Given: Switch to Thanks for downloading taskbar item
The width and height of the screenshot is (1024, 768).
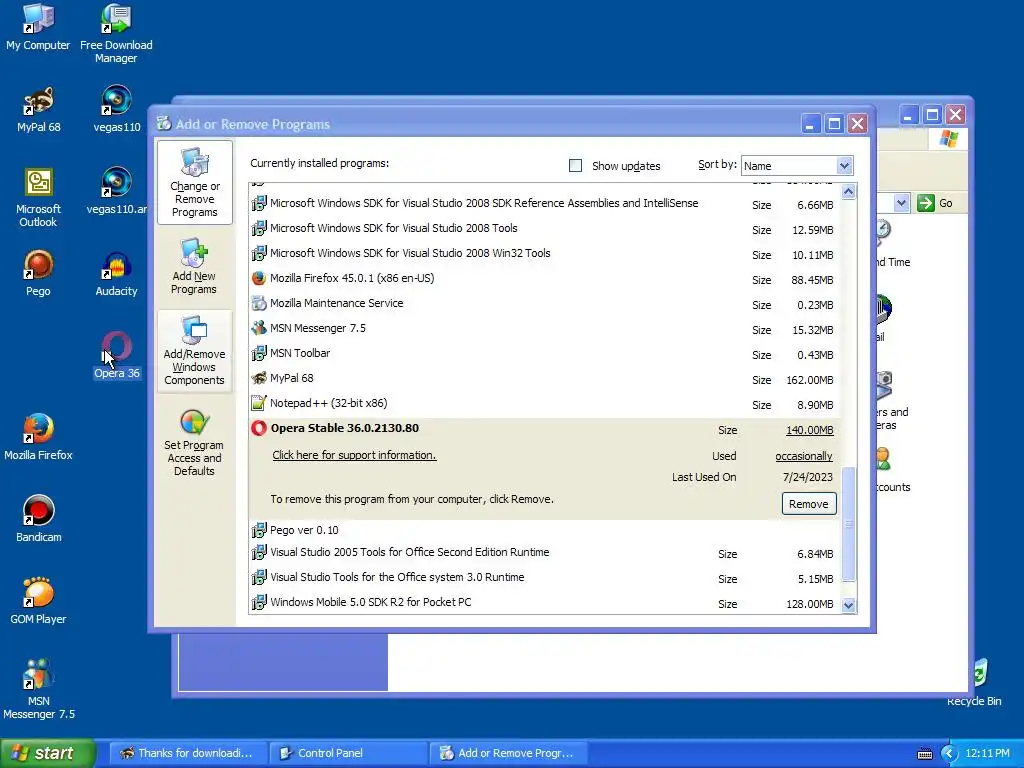Looking at the screenshot, I should point(188,753).
